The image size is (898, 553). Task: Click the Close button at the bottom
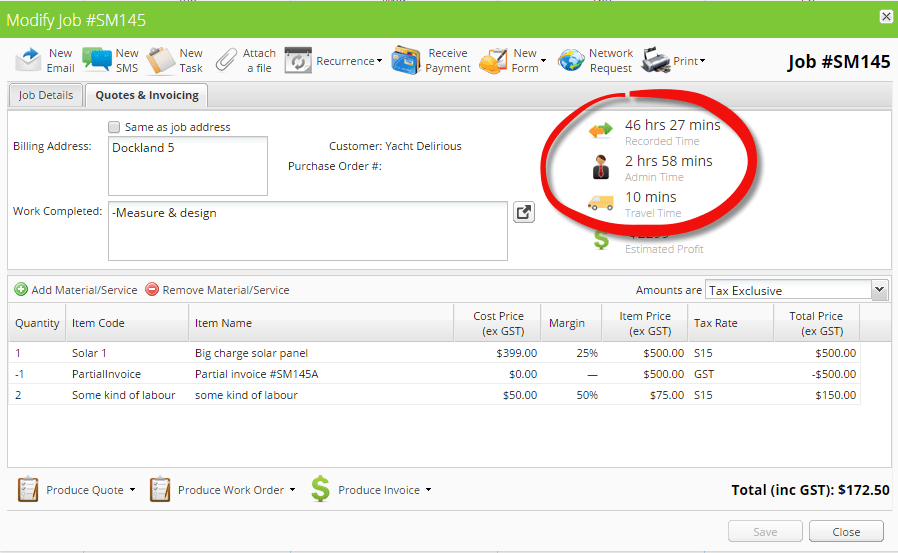tap(846, 532)
